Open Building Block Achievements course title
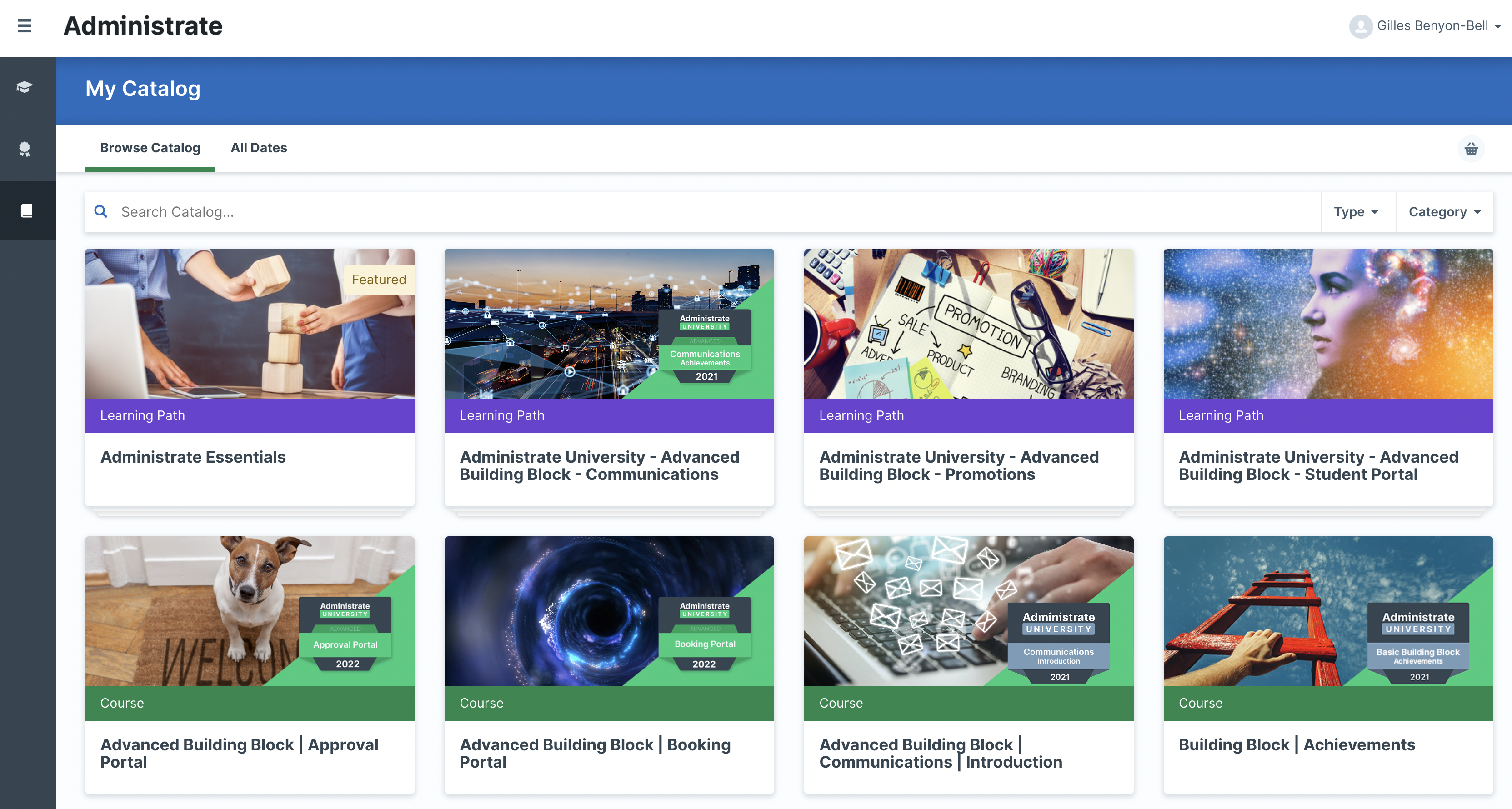Image resolution: width=1512 pixels, height=809 pixels. tap(1297, 744)
